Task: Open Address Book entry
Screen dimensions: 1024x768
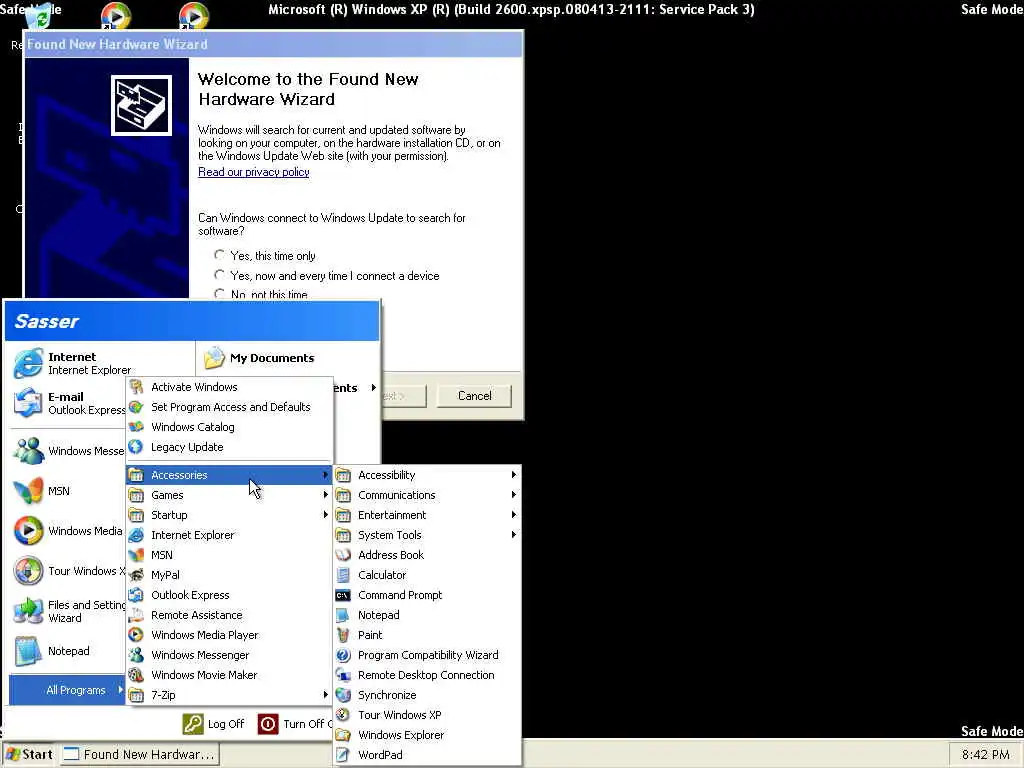Action: [x=427, y=554]
